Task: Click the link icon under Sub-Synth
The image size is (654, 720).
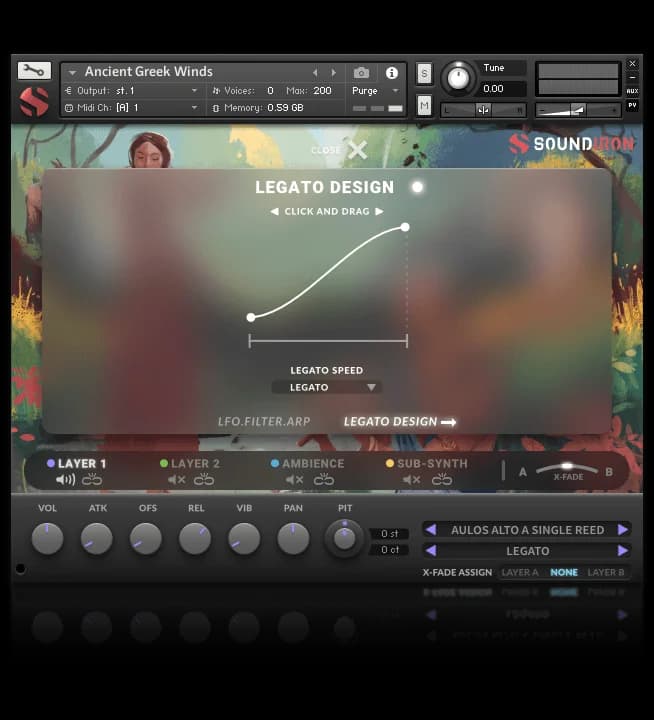Action: [x=441, y=480]
